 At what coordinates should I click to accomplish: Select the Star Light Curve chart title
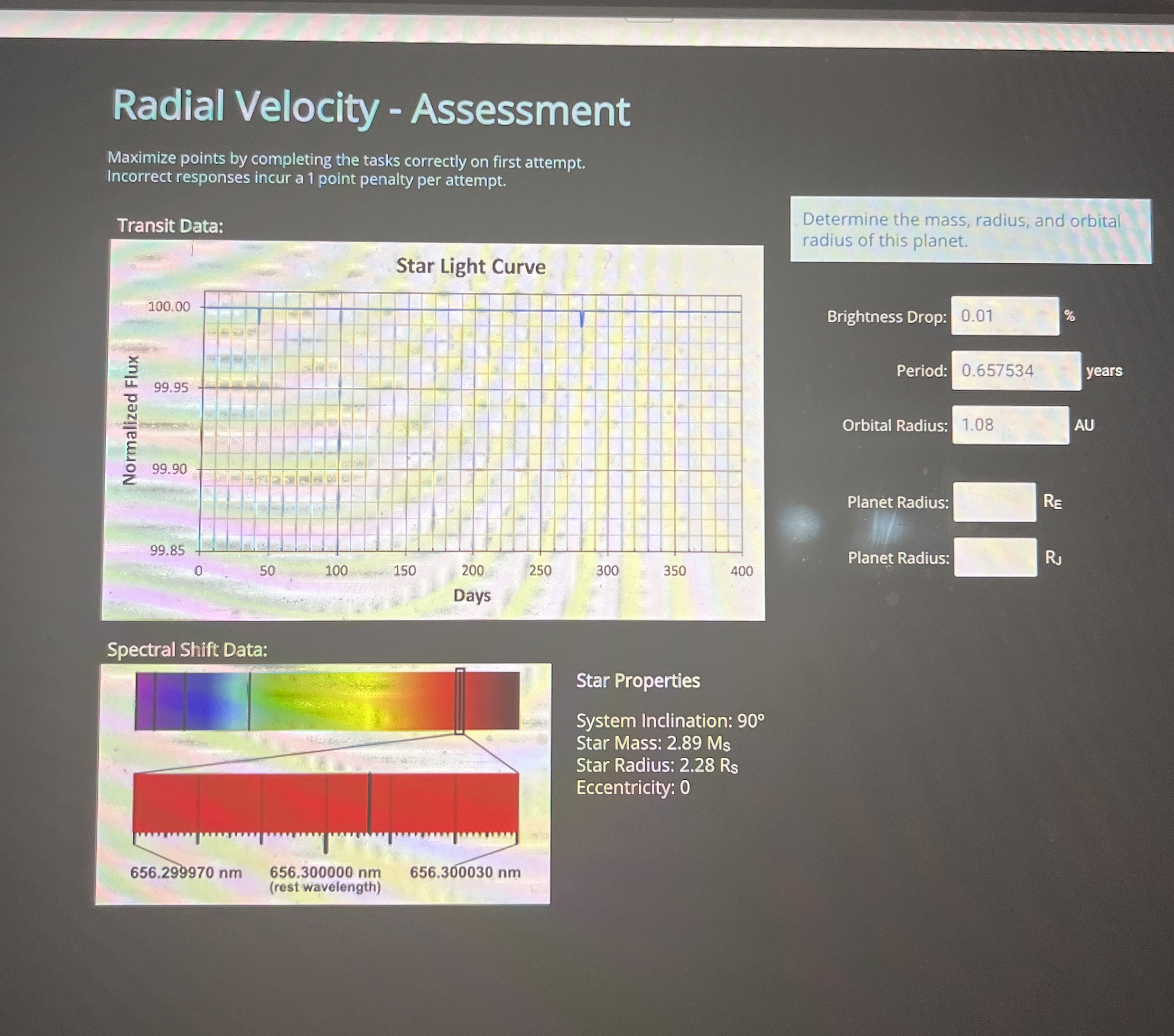(x=471, y=266)
